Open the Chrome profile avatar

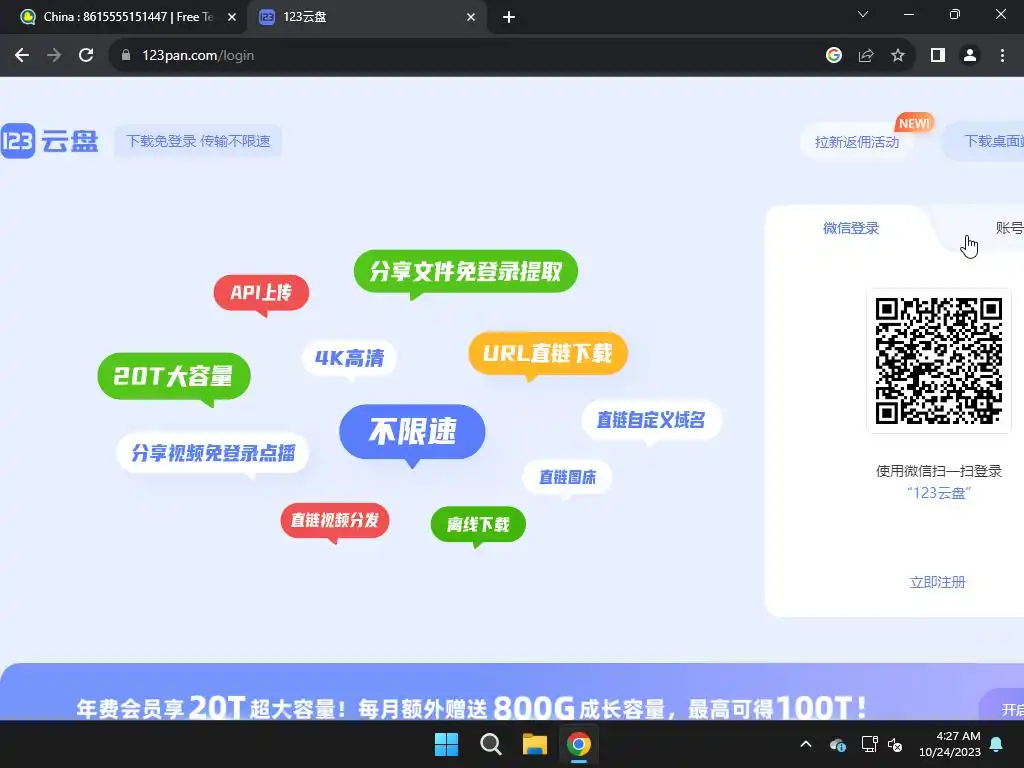pos(970,56)
